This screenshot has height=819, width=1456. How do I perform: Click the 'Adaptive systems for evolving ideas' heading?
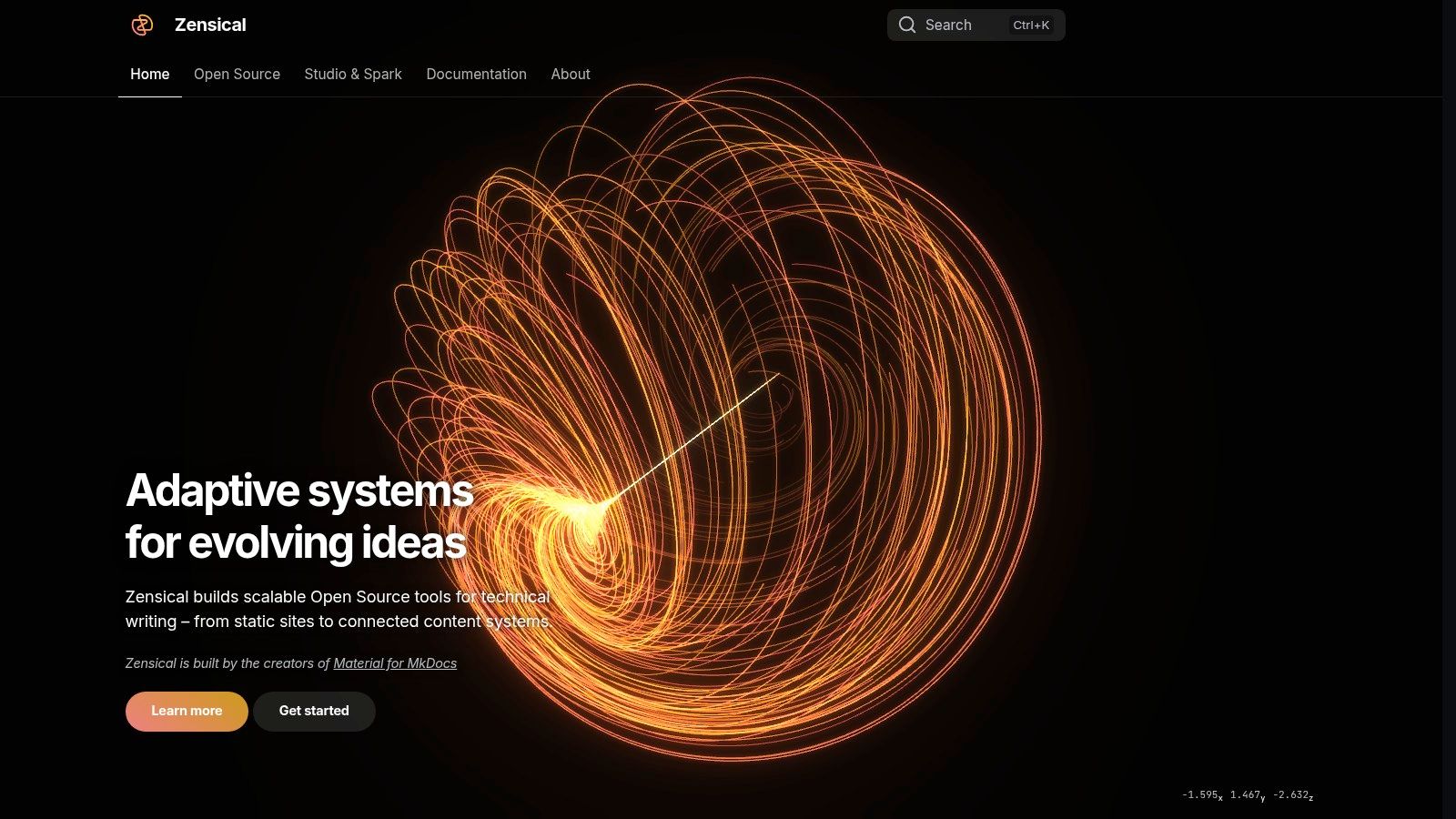point(299,516)
